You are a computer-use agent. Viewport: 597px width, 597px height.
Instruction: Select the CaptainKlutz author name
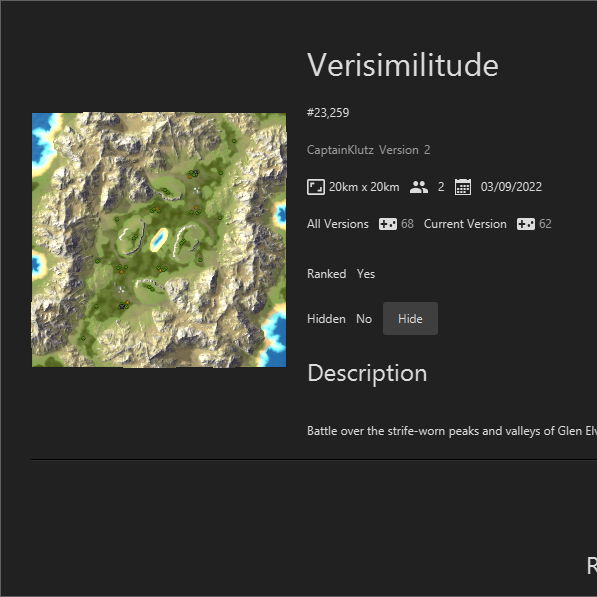(x=340, y=150)
